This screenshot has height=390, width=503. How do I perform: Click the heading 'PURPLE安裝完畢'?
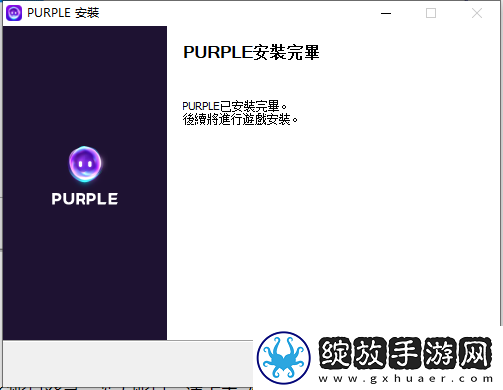(x=251, y=53)
